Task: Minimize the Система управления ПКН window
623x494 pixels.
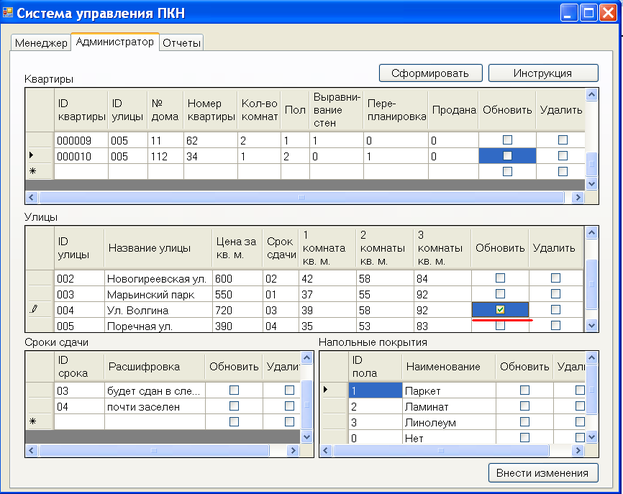Action: click(x=569, y=14)
